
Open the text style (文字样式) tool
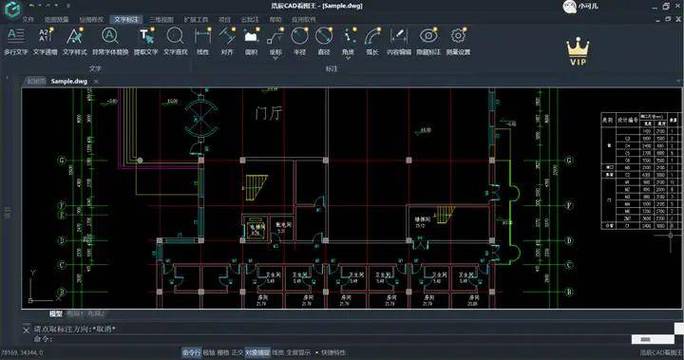click(75, 41)
